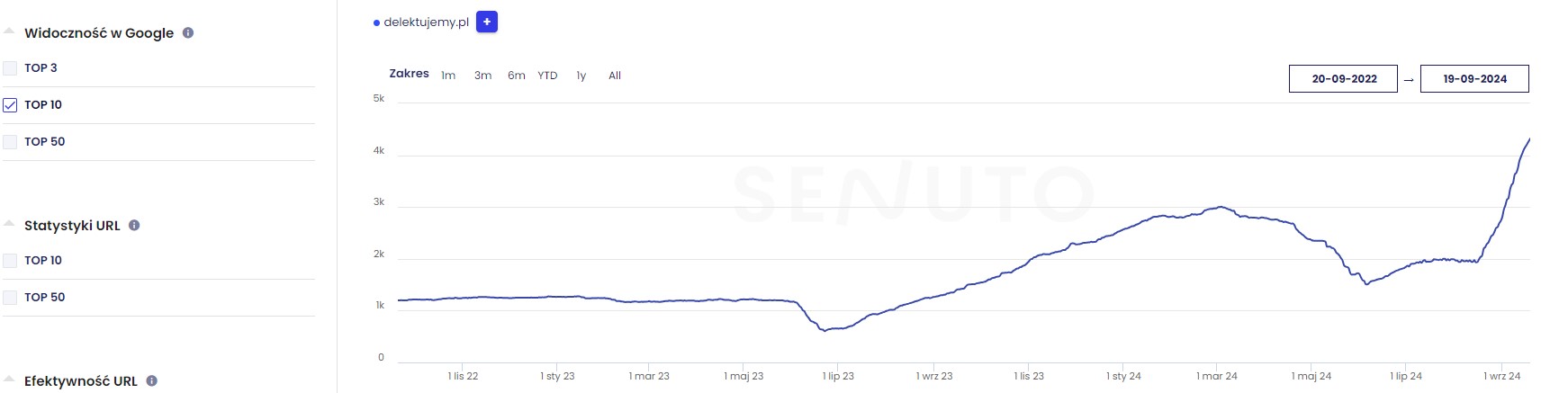Collapse the Statystyki URL section
The height and width of the screenshot is (393, 1568).
(x=9, y=224)
